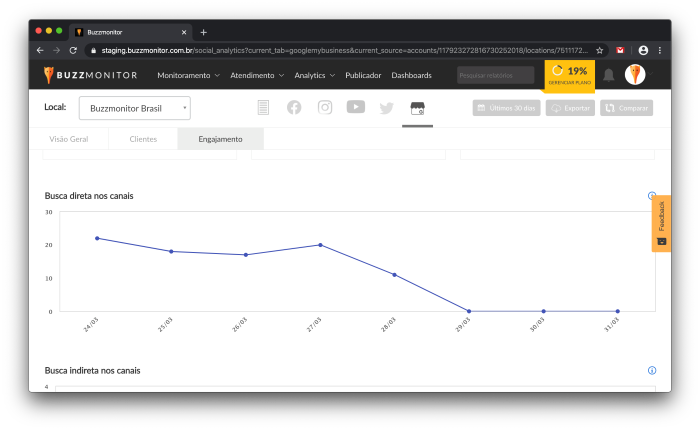Select the Google My Business store icon

[415, 108]
